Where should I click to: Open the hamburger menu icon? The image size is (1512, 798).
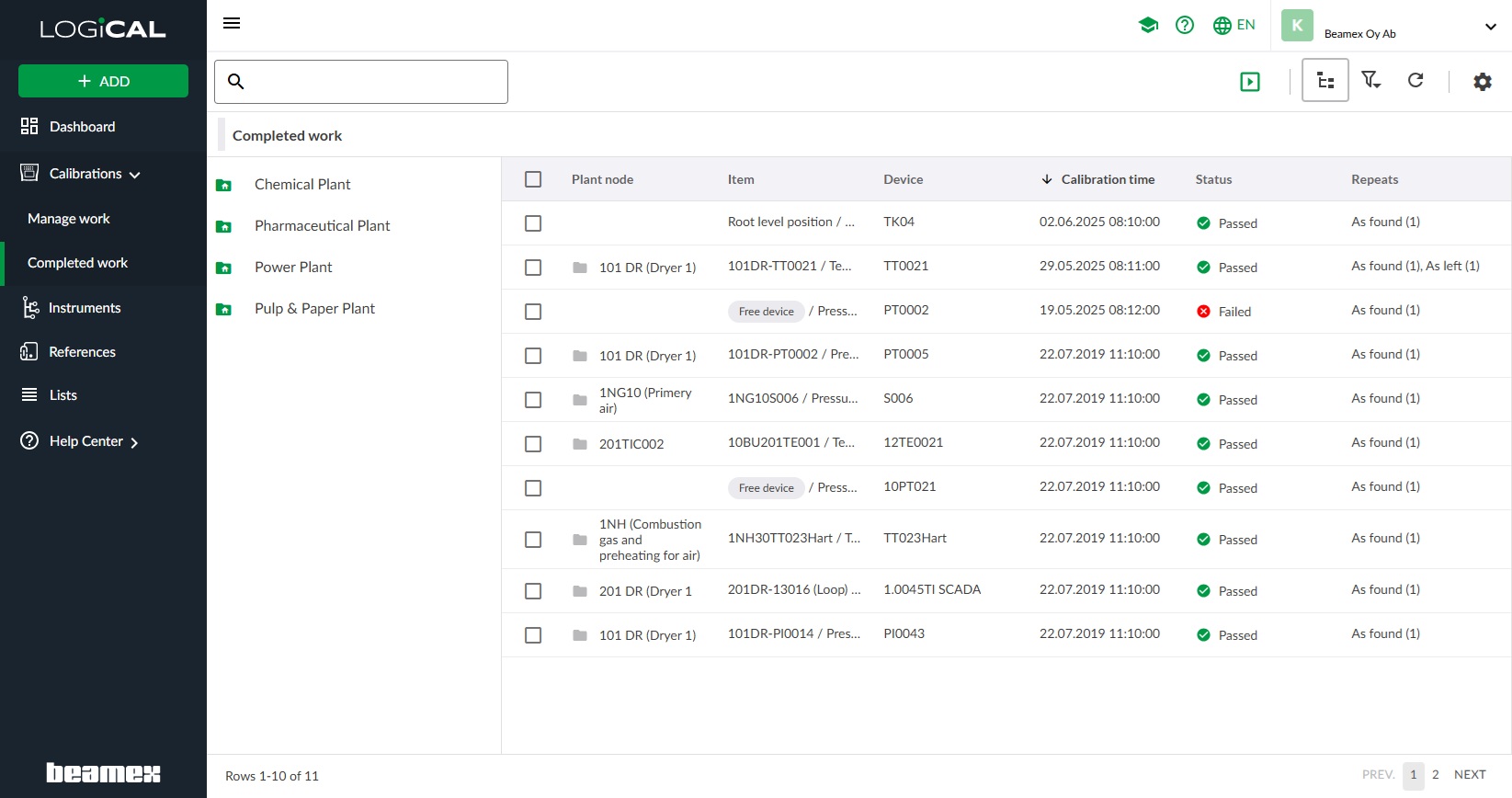click(232, 23)
